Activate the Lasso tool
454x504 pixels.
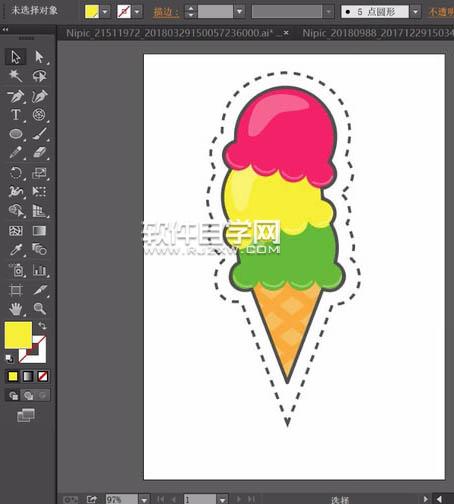pos(39,76)
